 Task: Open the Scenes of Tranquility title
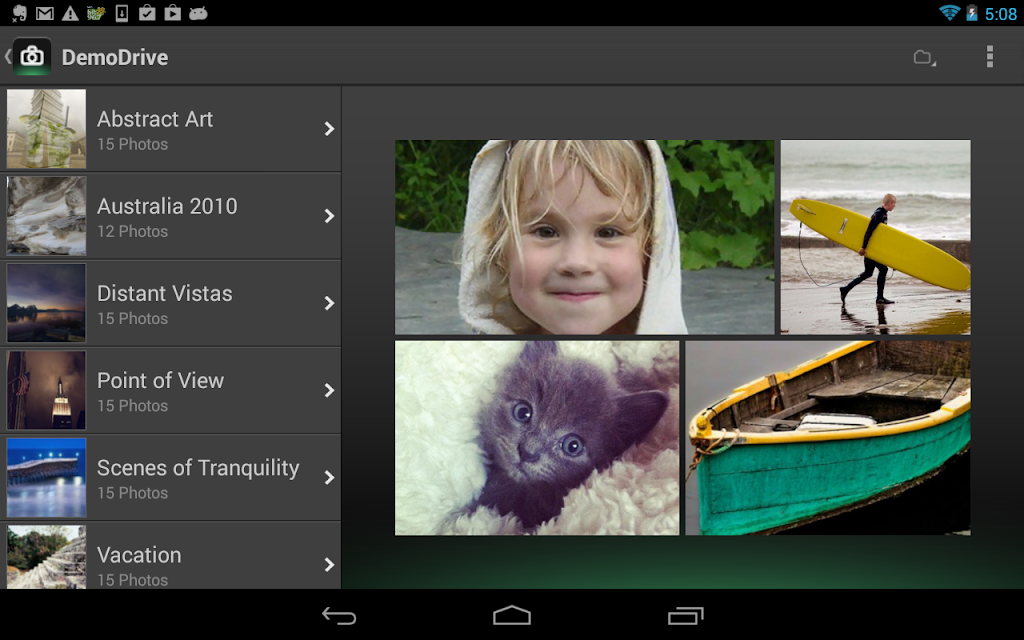tap(198, 468)
